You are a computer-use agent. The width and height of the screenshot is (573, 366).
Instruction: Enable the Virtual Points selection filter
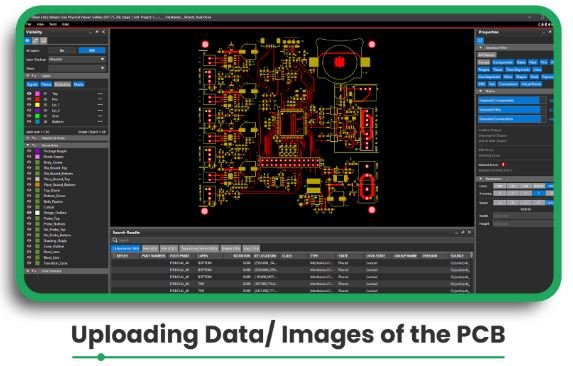coord(531,84)
